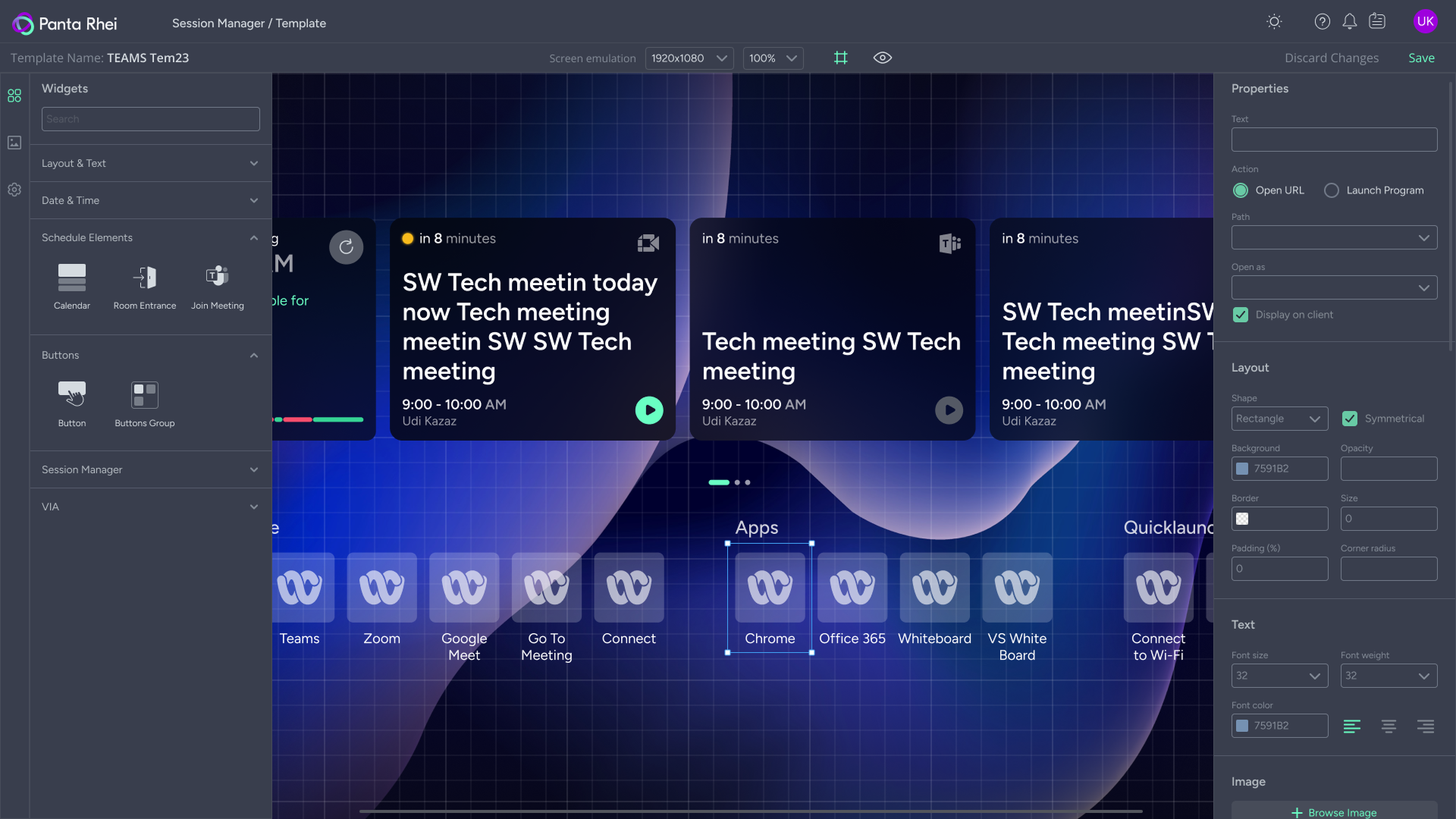Open the help question mark icon
The image size is (1456, 819).
[1323, 22]
